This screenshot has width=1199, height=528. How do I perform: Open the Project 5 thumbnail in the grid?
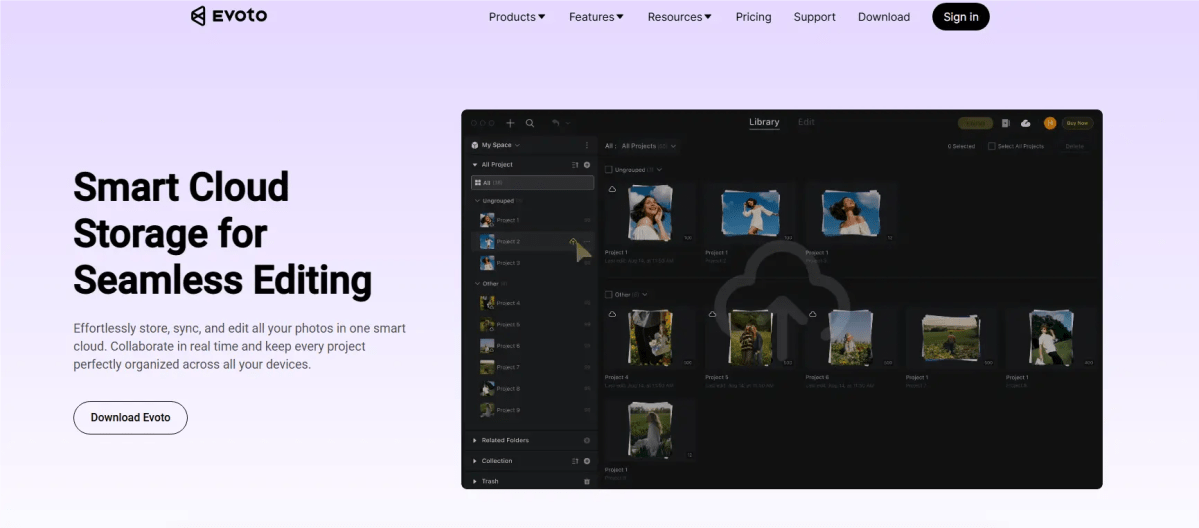click(750, 337)
